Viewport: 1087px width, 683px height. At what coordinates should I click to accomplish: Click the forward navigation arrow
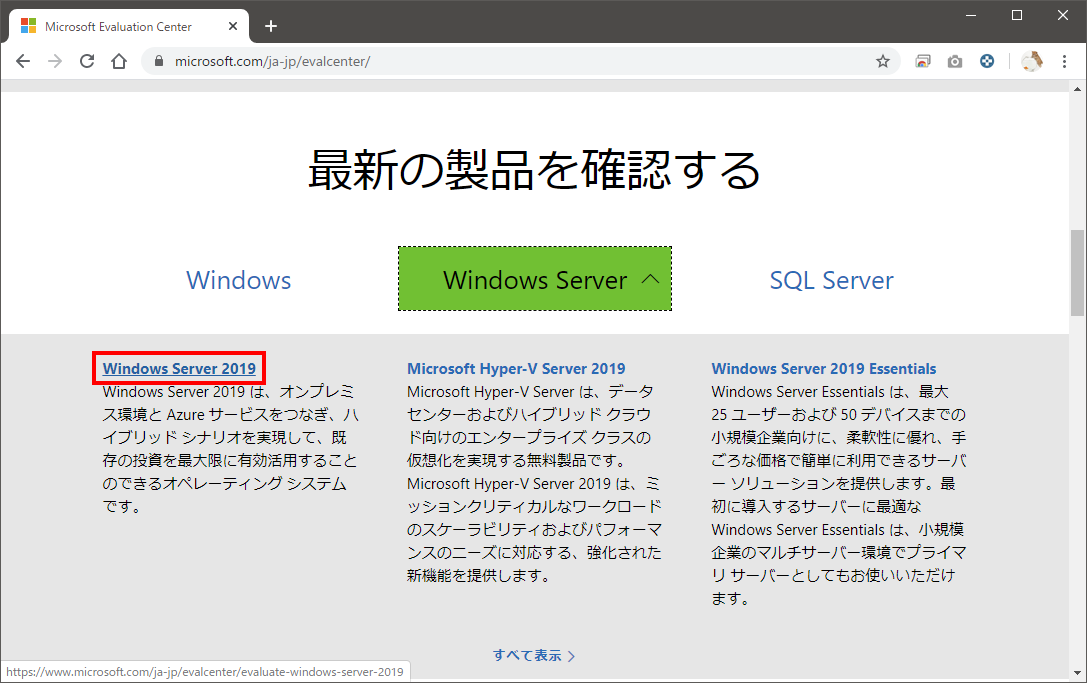point(55,61)
